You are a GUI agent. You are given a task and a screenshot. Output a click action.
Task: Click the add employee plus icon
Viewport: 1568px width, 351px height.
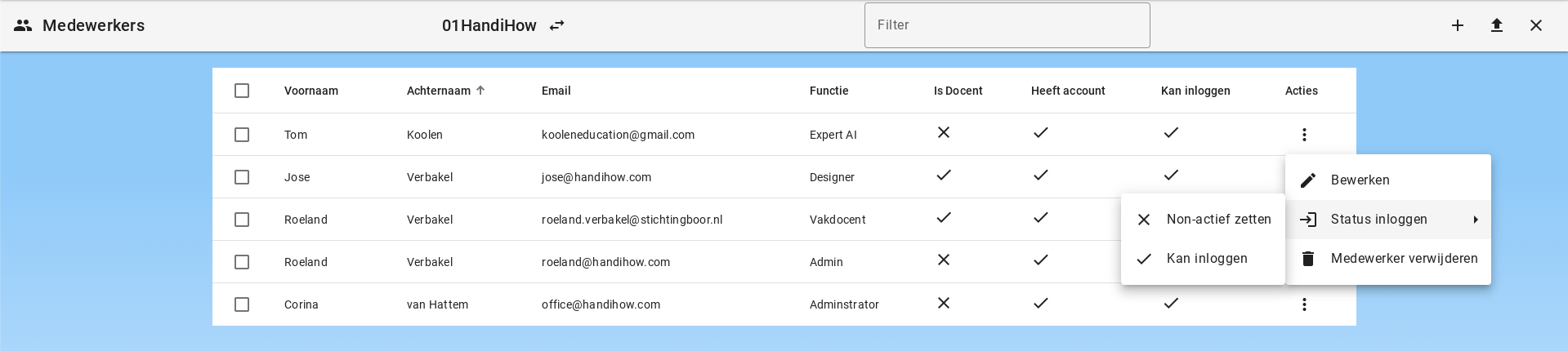tap(1457, 25)
